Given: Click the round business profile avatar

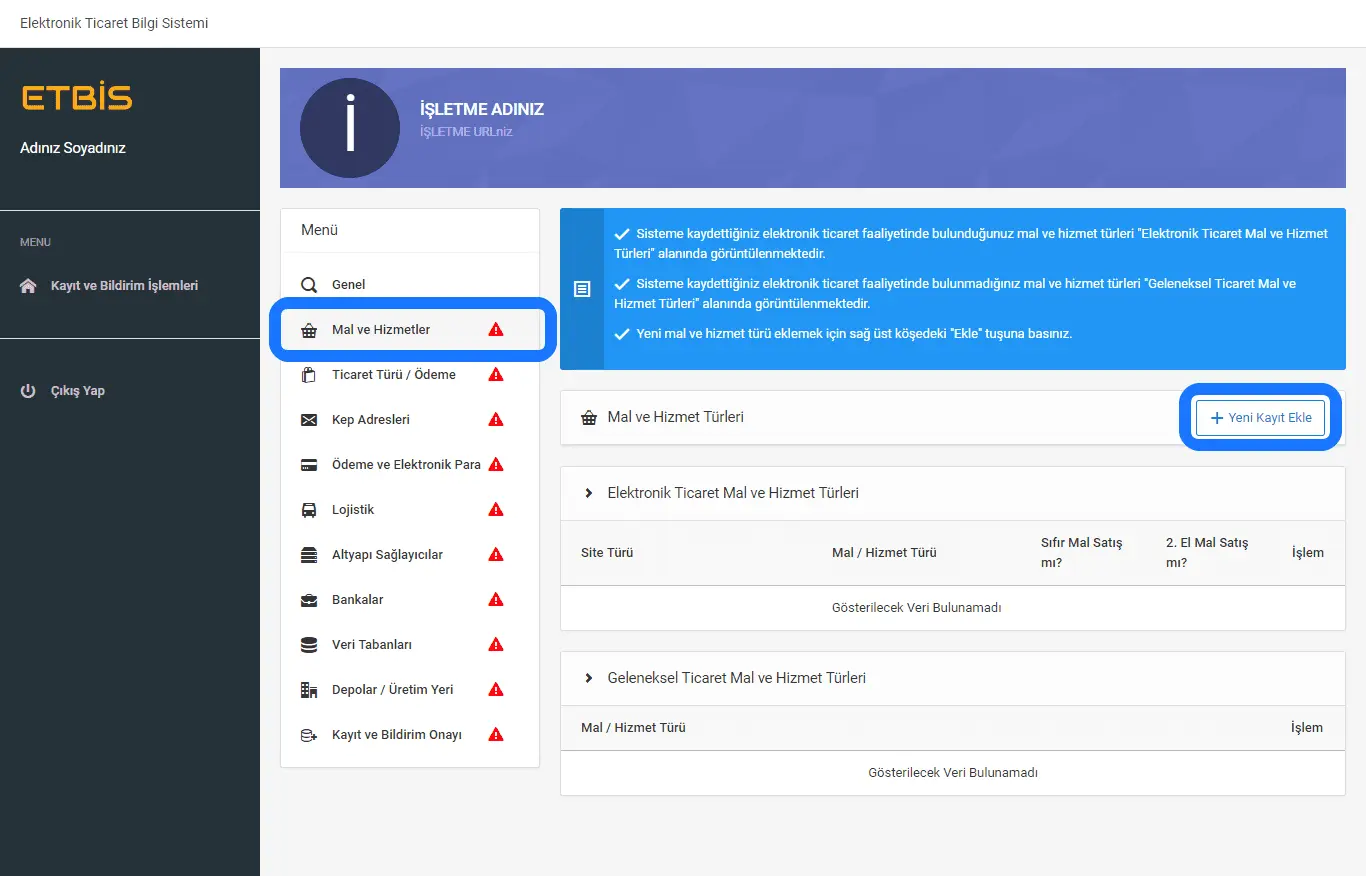Looking at the screenshot, I should coord(350,128).
